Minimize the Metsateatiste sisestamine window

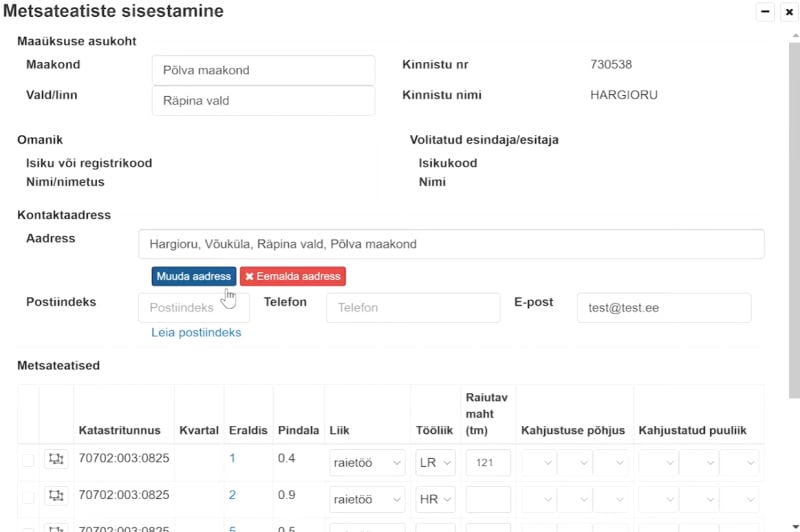click(x=766, y=12)
